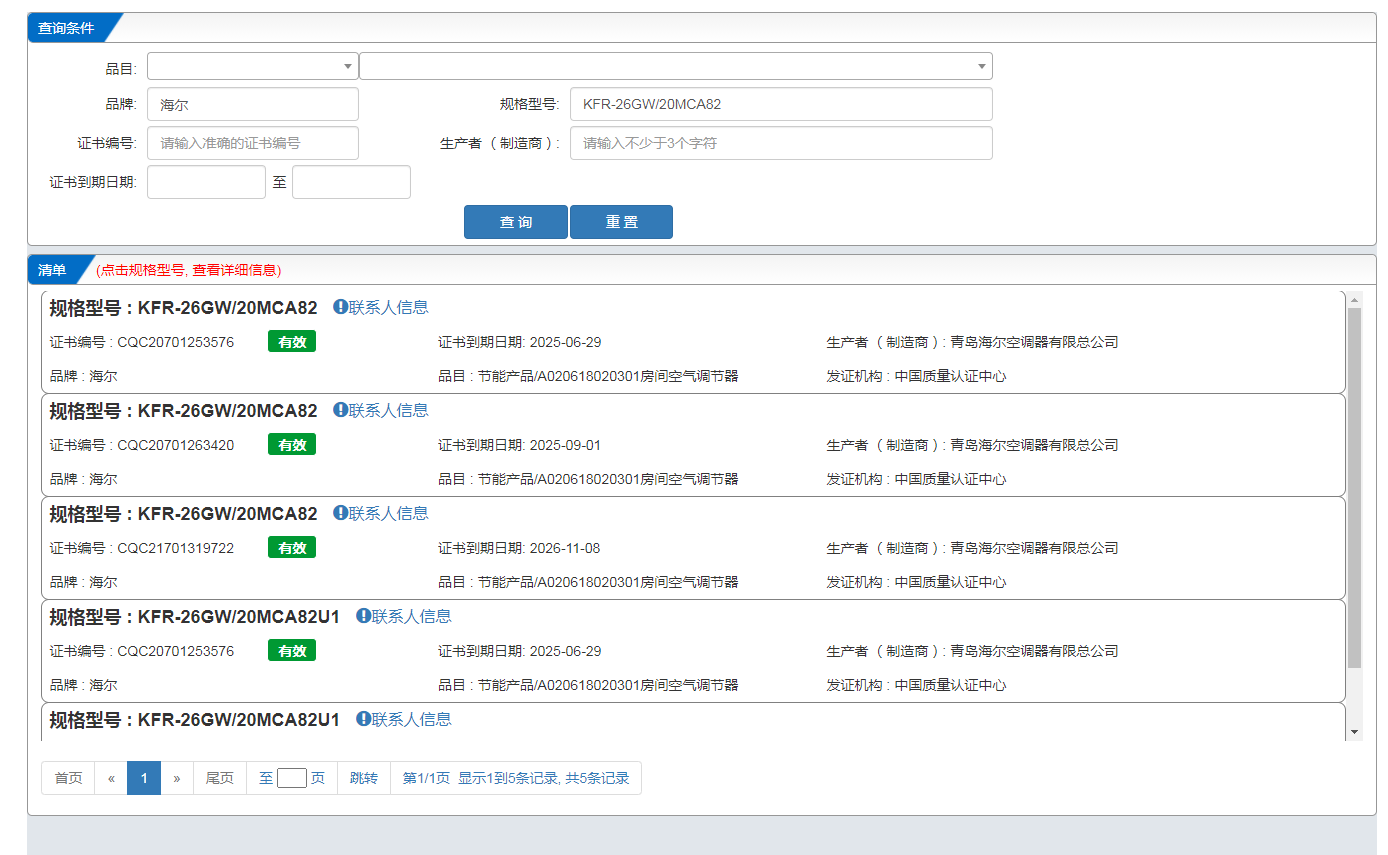This screenshot has width=1388, height=855.
Task: Open the certificate expiry start date field
Action: [206, 182]
